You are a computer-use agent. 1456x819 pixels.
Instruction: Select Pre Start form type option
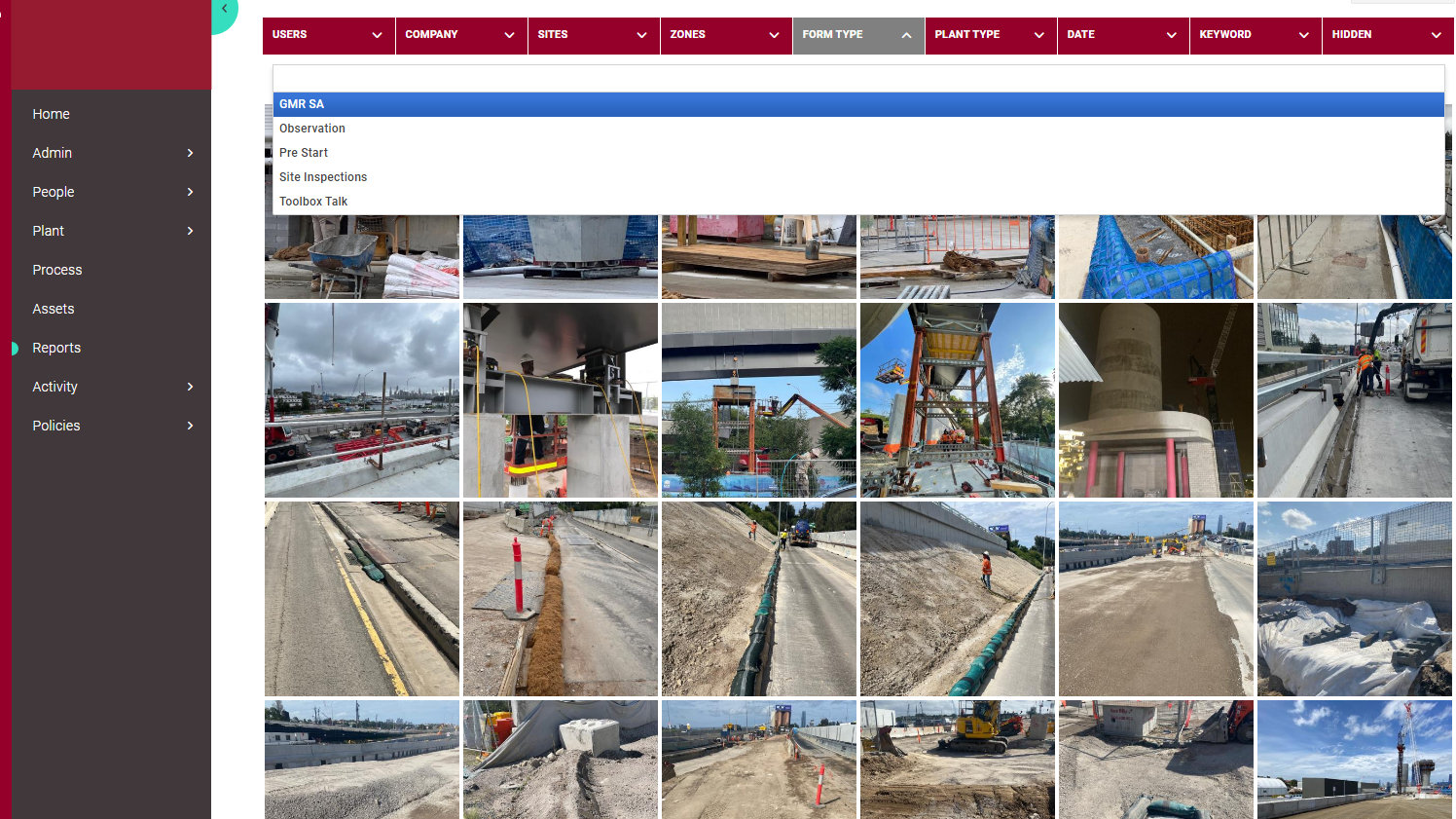858,153
